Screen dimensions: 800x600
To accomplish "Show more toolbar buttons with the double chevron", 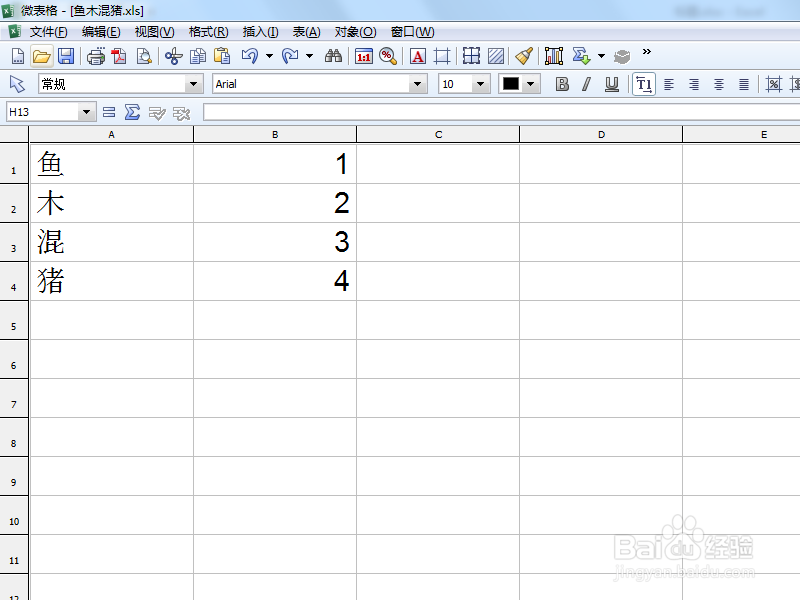I will [646, 52].
